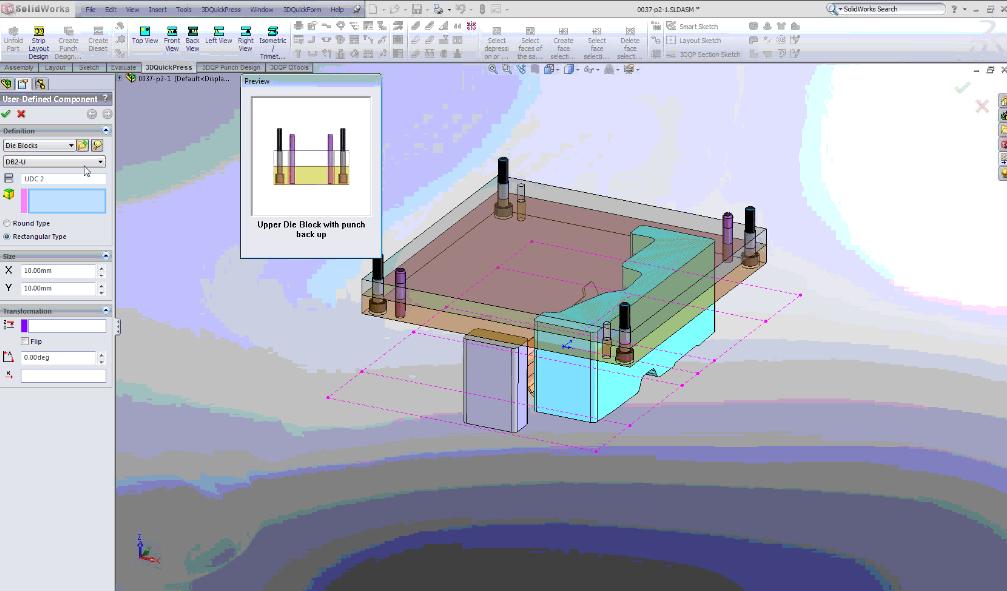1007x591 pixels.
Task: Switch to Isometric/Trimetric view
Action: [x=272, y=42]
